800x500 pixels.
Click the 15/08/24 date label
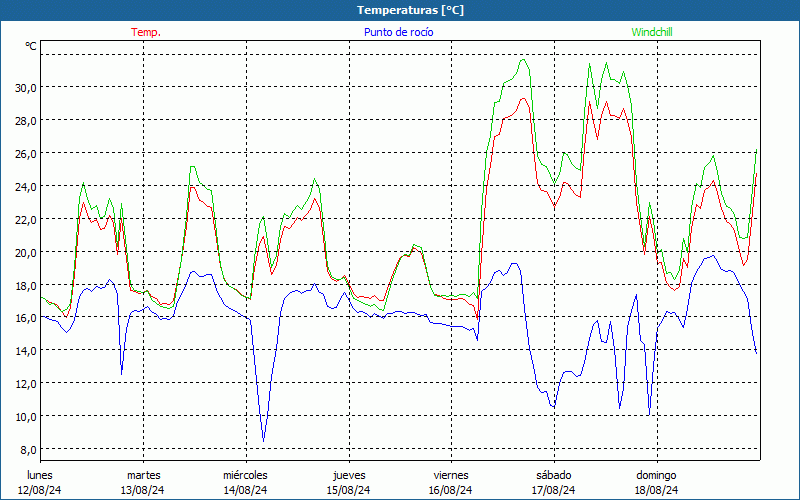(x=348, y=490)
